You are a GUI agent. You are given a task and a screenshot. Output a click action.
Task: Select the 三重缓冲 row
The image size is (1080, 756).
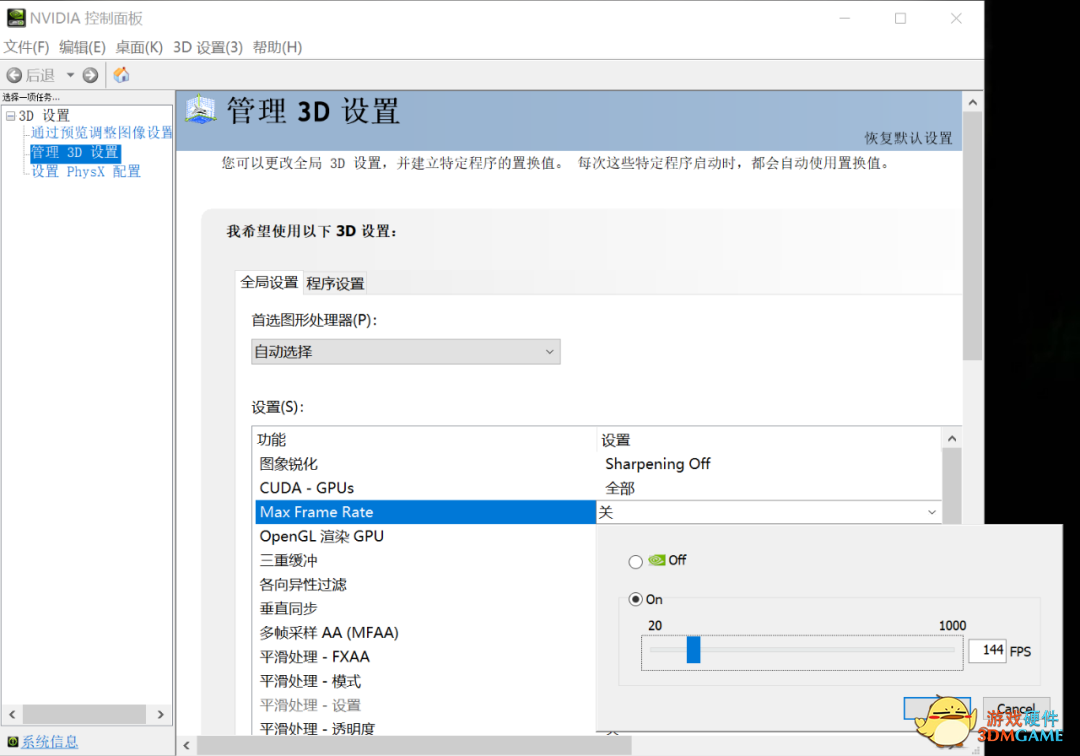tap(426, 560)
